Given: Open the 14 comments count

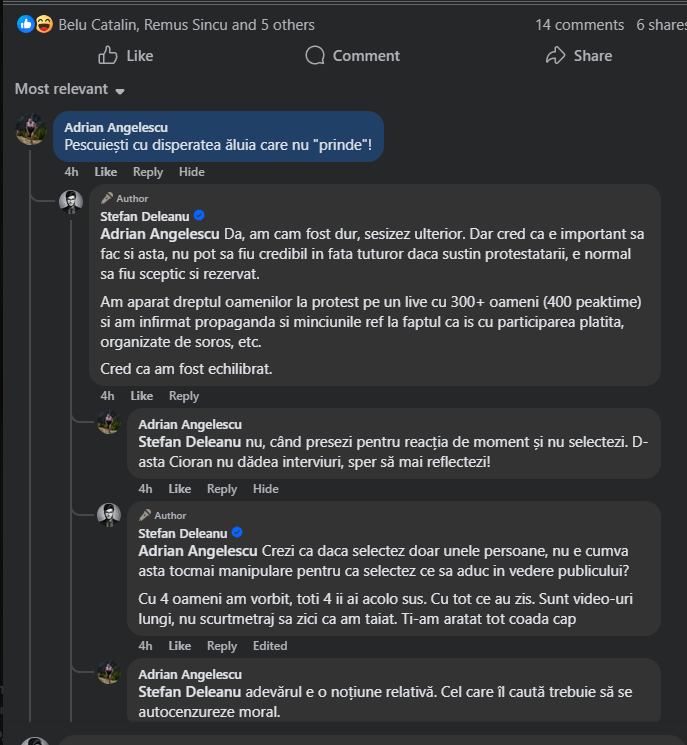Looking at the screenshot, I should (x=579, y=24).
